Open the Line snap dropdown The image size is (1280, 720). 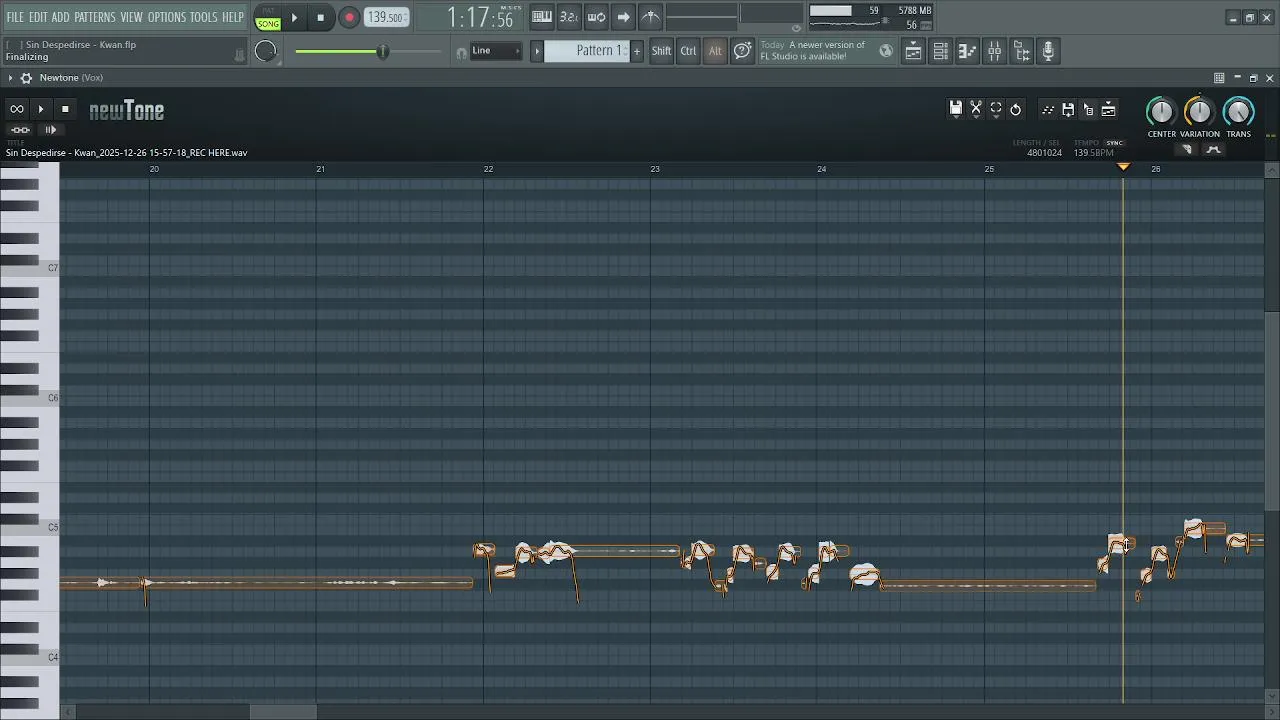[496, 51]
